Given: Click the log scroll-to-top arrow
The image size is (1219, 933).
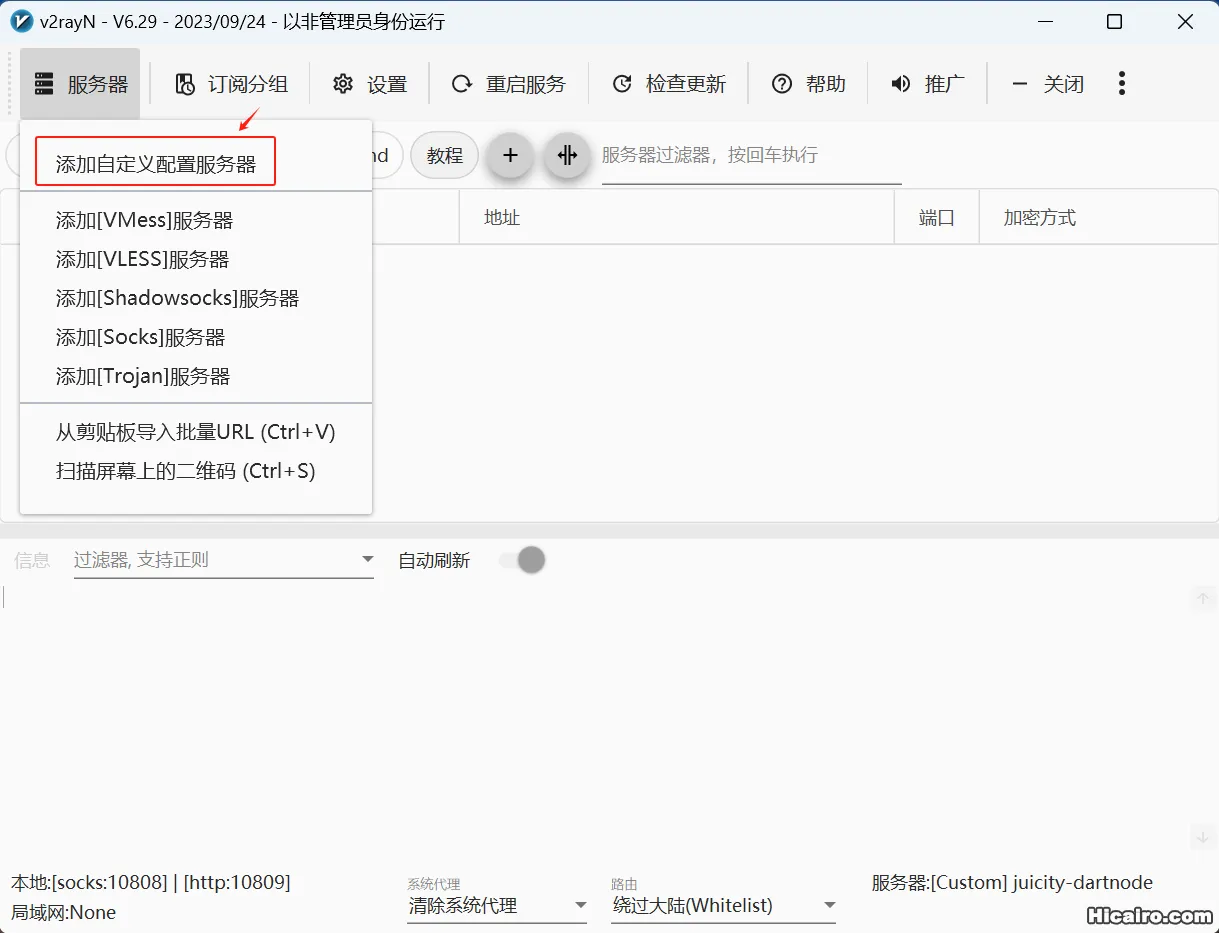Looking at the screenshot, I should (1202, 598).
